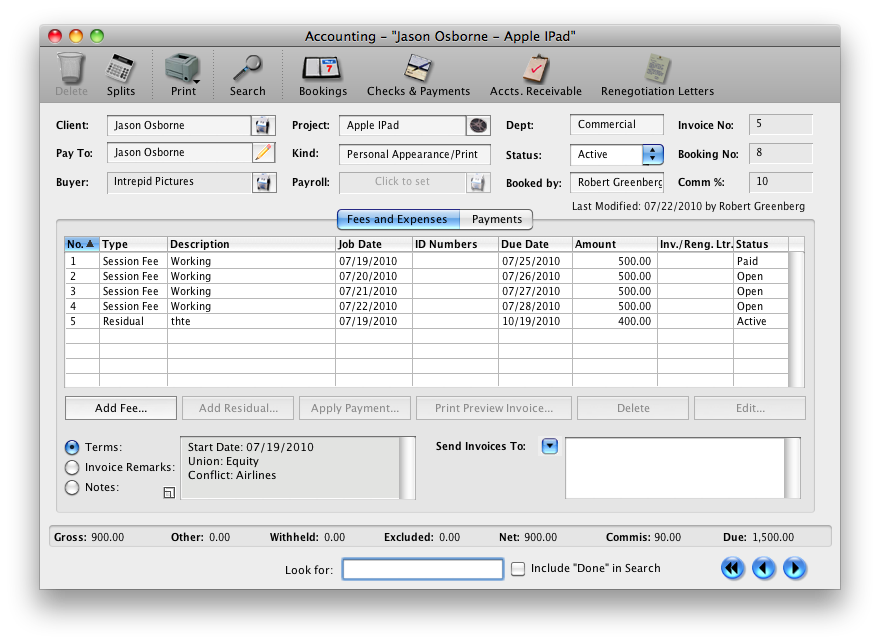Click the fees table vertical scrollbar
Image resolution: width=880 pixels, height=644 pixels.
point(796,319)
